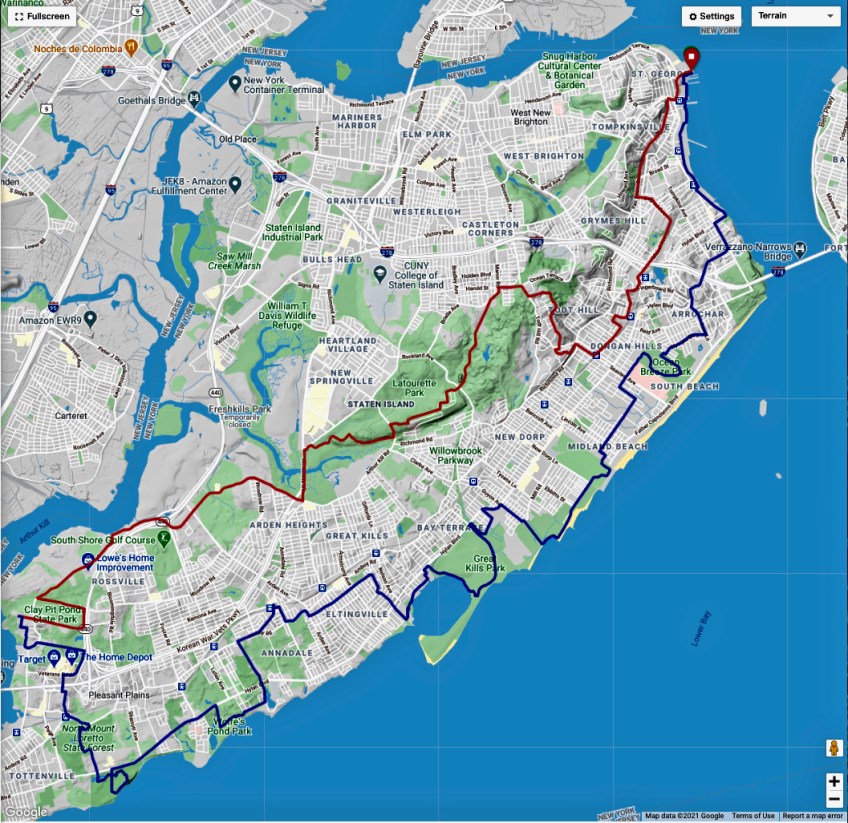Zoom in with the plus button
Screen dimensions: 848x823
click(x=833, y=781)
